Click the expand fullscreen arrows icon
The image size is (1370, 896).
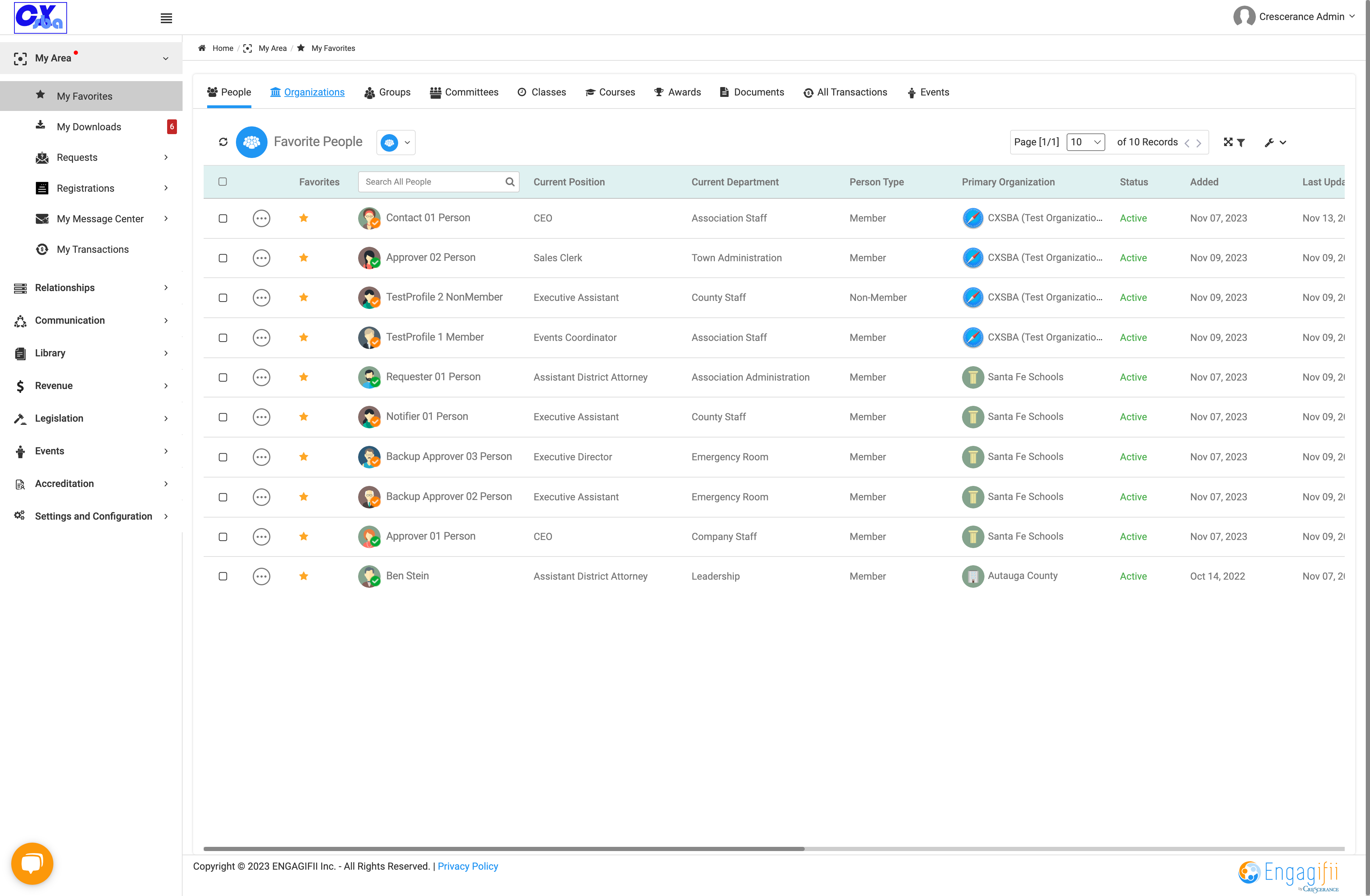(x=1228, y=141)
